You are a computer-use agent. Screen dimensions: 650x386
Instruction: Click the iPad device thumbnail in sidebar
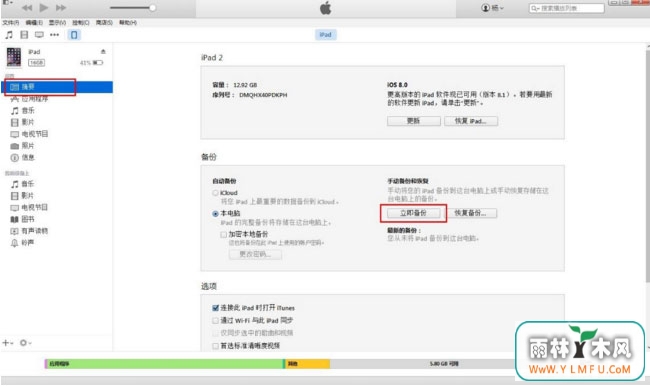coord(14,57)
